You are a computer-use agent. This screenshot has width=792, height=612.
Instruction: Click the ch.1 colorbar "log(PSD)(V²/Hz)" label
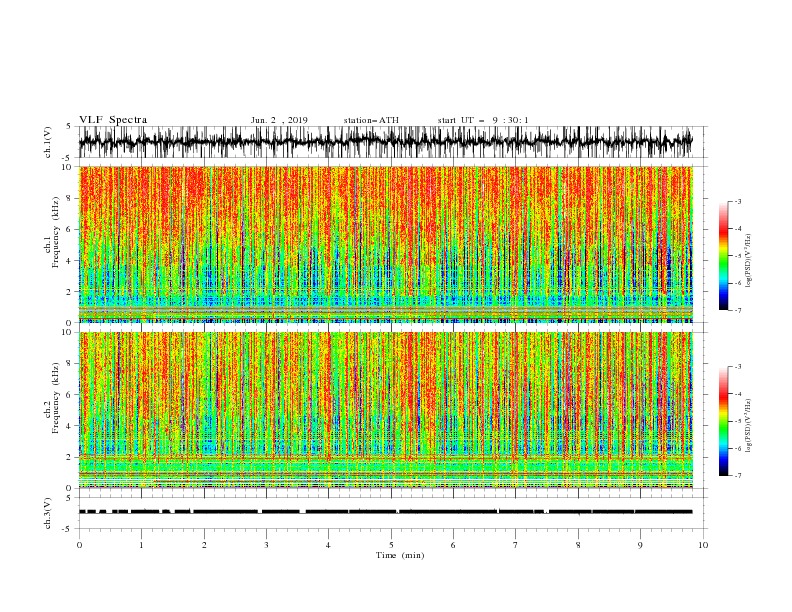[749, 261]
